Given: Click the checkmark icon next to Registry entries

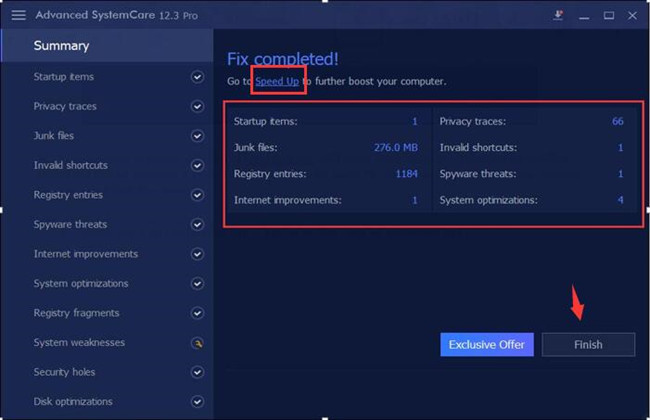Looking at the screenshot, I should pyautogui.click(x=197, y=195).
